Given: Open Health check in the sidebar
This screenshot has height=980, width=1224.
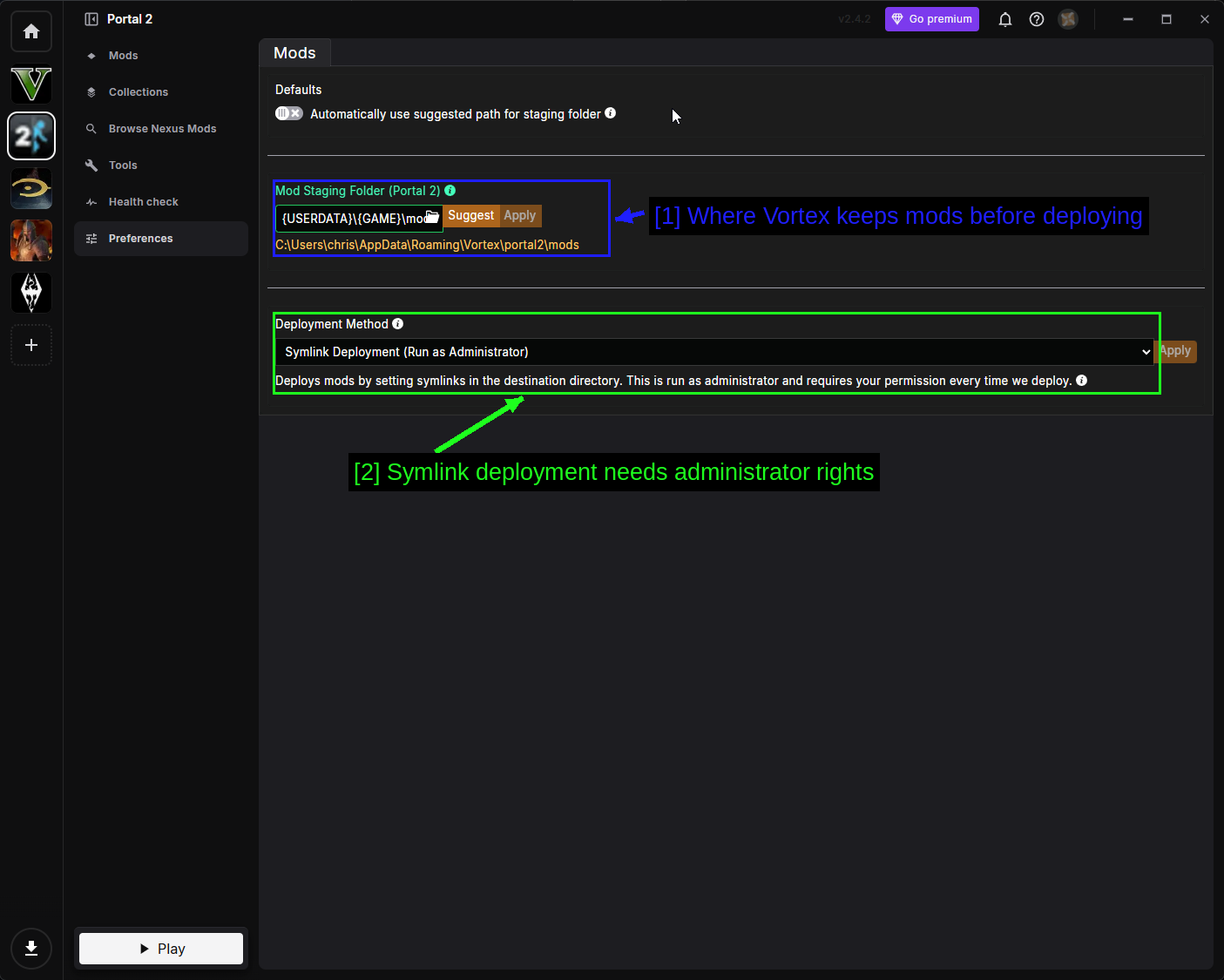Looking at the screenshot, I should click(161, 202).
